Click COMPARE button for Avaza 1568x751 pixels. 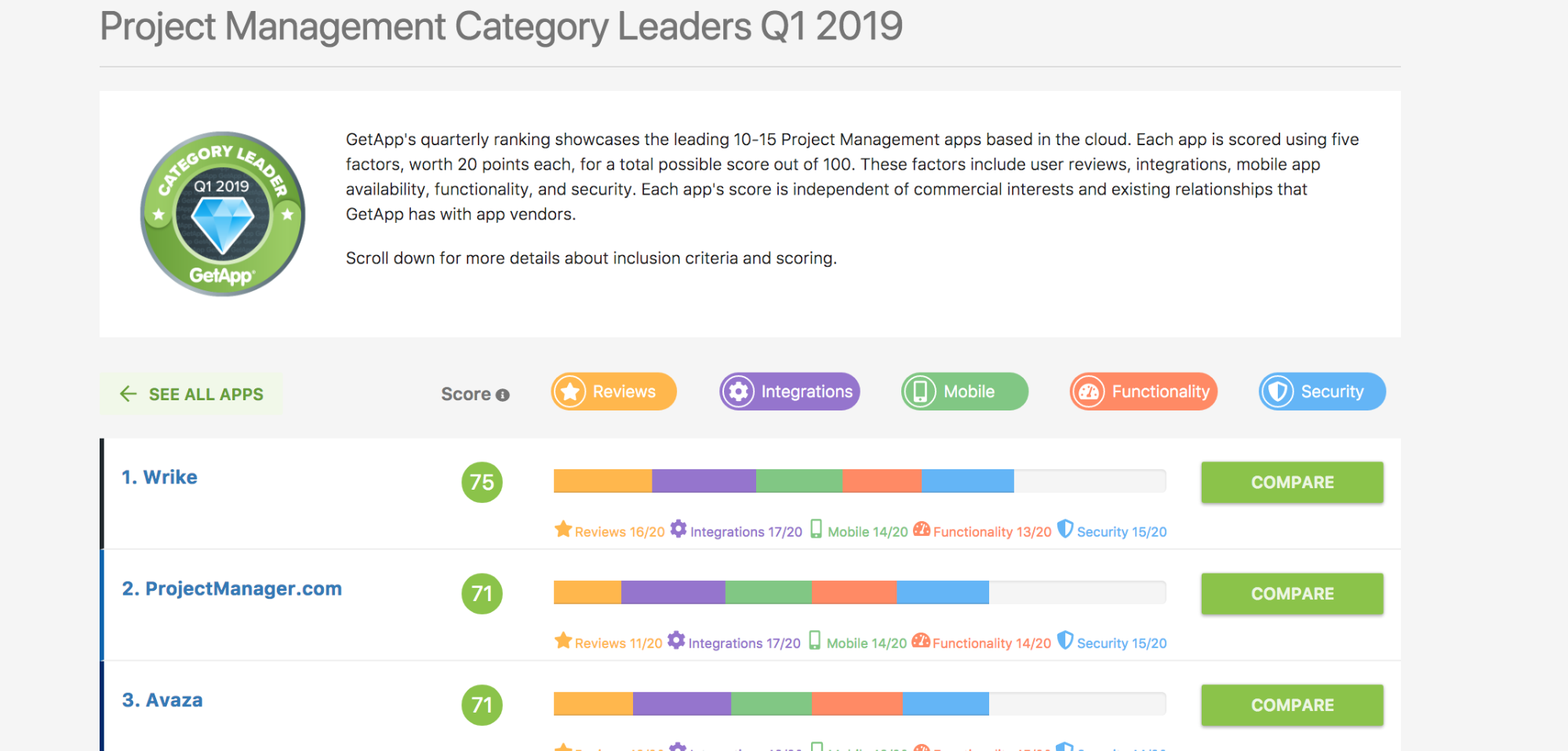coord(1292,705)
